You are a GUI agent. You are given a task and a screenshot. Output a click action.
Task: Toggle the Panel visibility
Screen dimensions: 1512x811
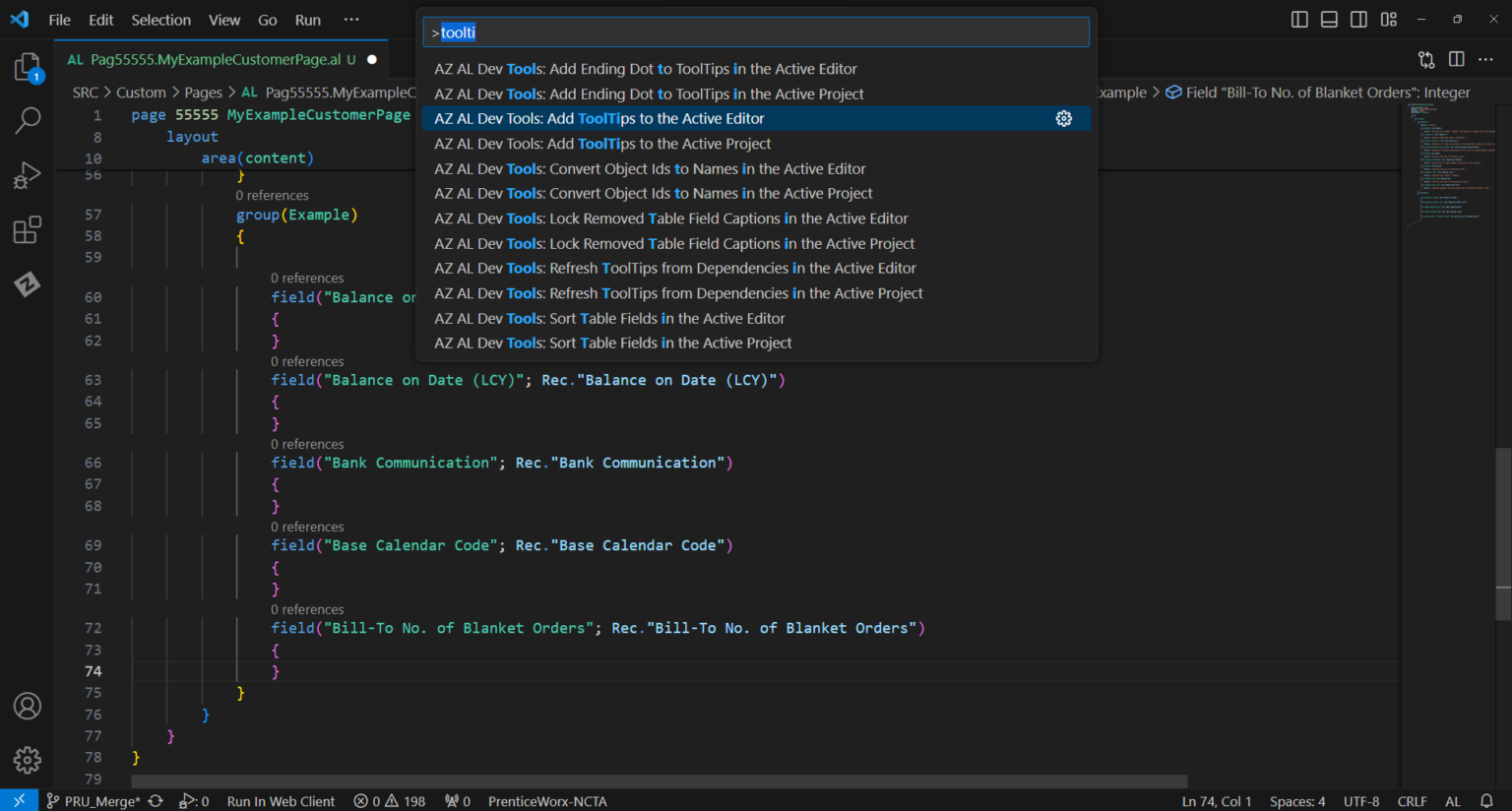(x=1329, y=19)
